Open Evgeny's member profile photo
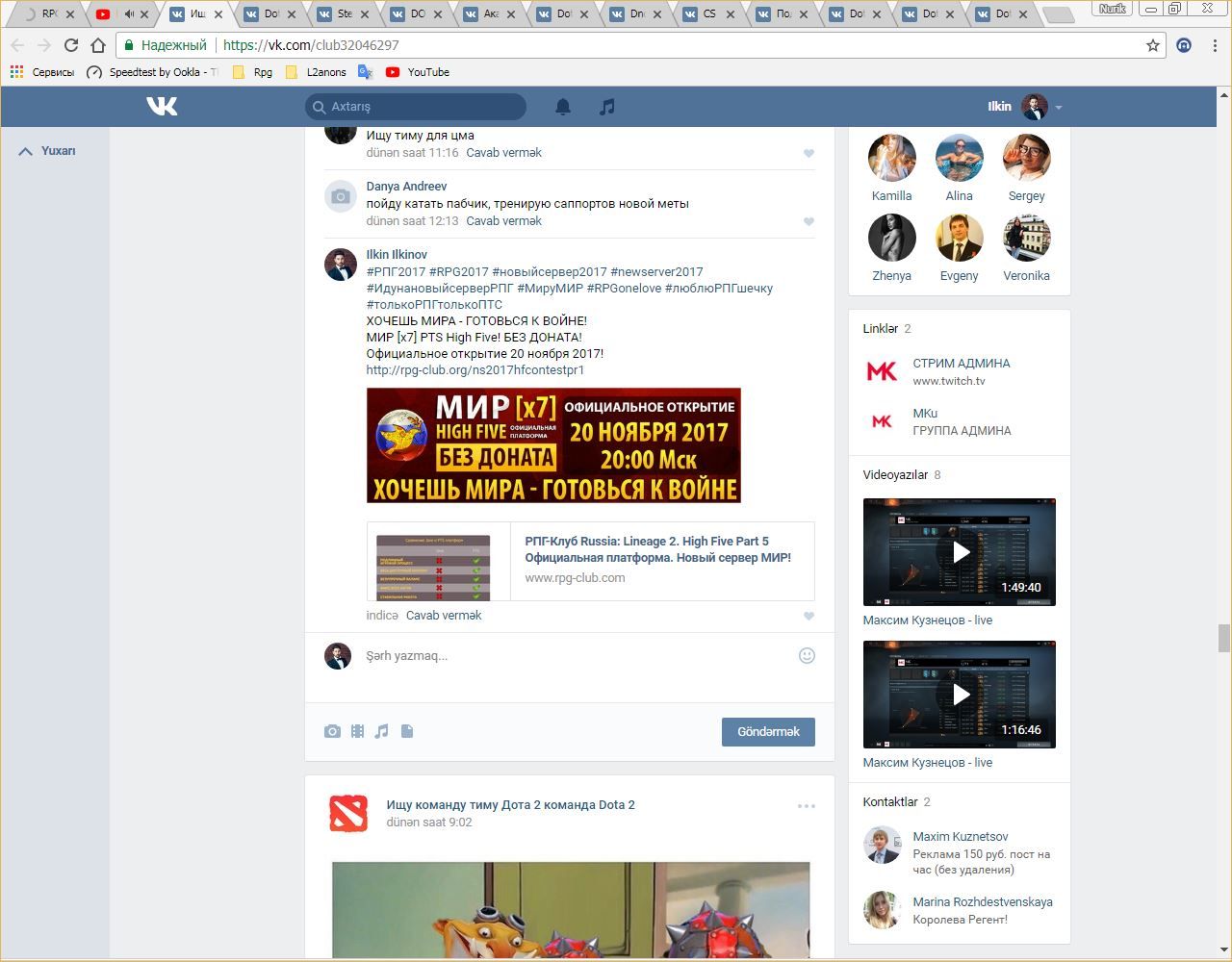 coord(960,238)
